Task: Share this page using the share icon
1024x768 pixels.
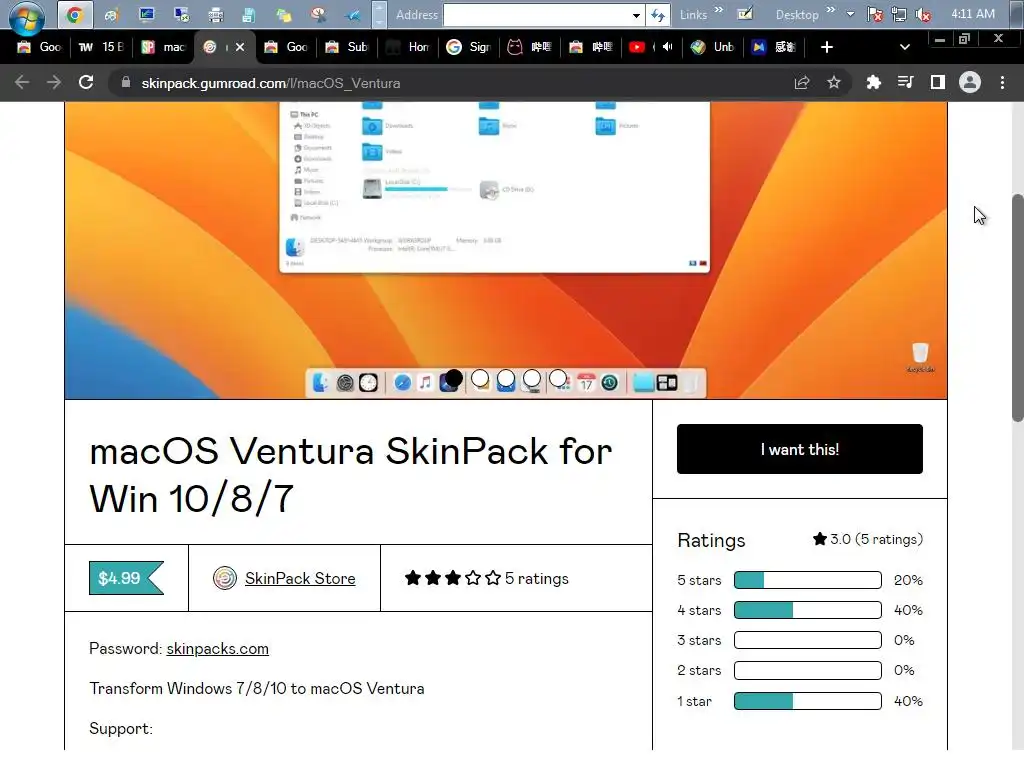Action: 802,82
